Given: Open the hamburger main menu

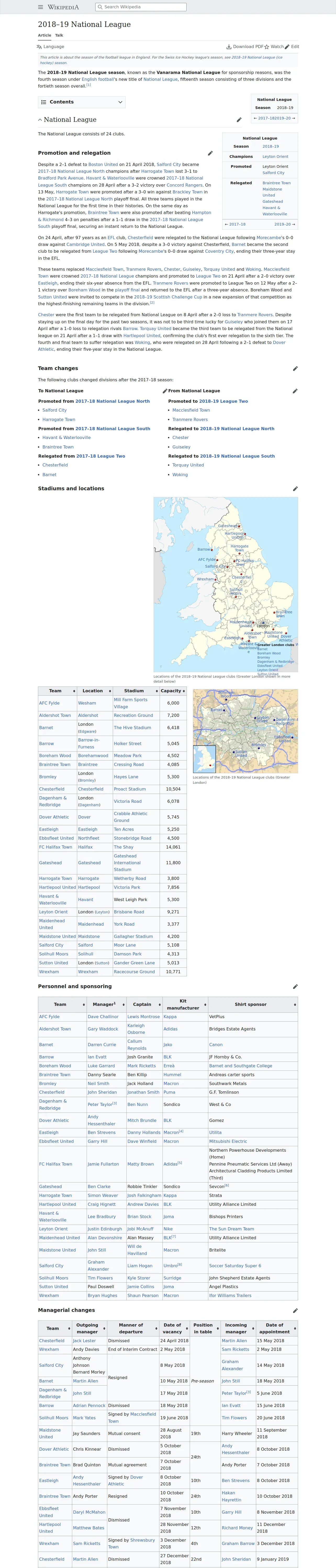Looking at the screenshot, I should click(41, 7).
